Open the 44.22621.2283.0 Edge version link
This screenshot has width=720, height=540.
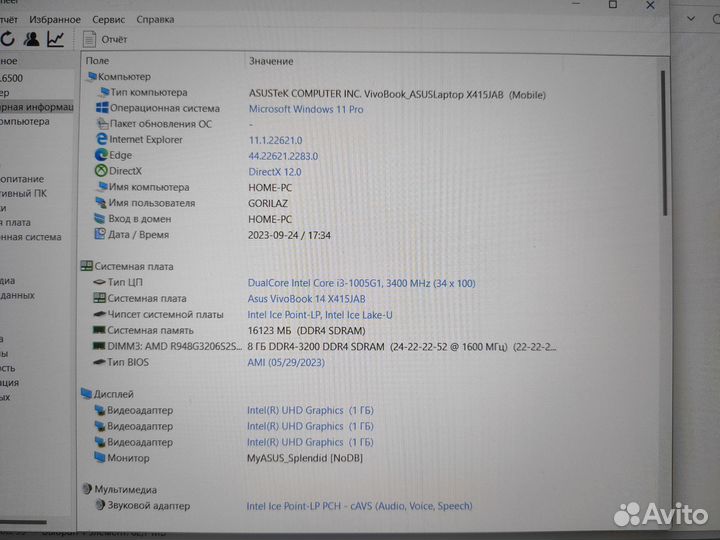tap(283, 156)
